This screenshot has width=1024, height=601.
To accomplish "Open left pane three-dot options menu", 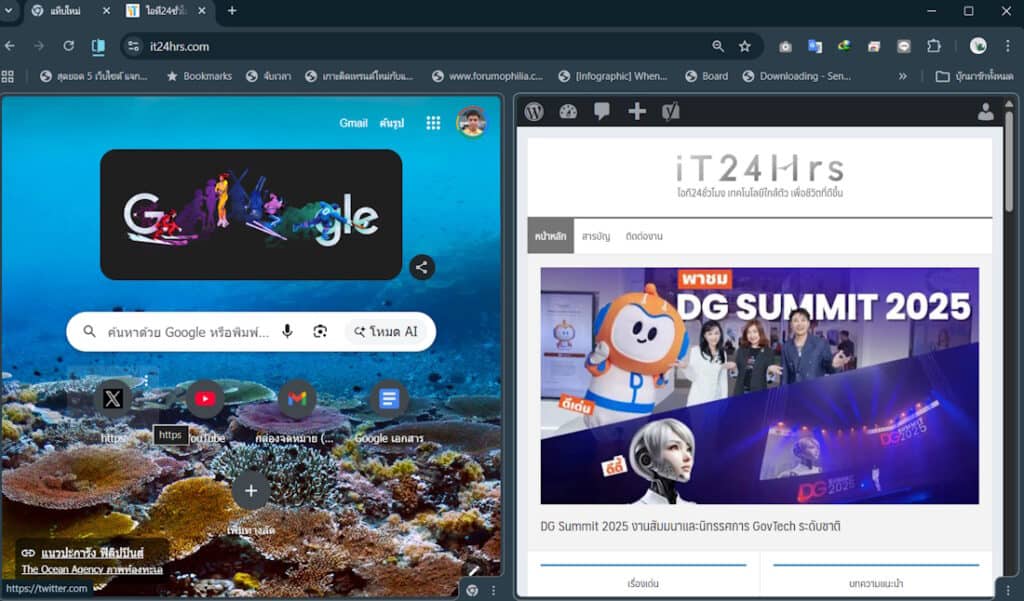I will [x=493, y=591].
